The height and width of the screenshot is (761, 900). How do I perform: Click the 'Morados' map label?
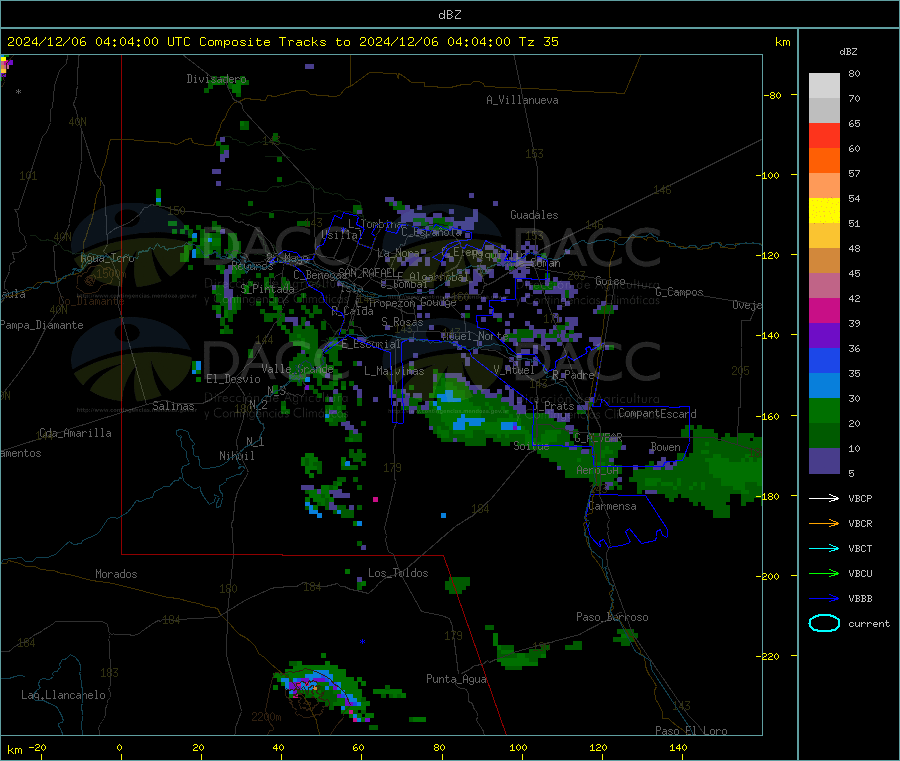pos(117,574)
